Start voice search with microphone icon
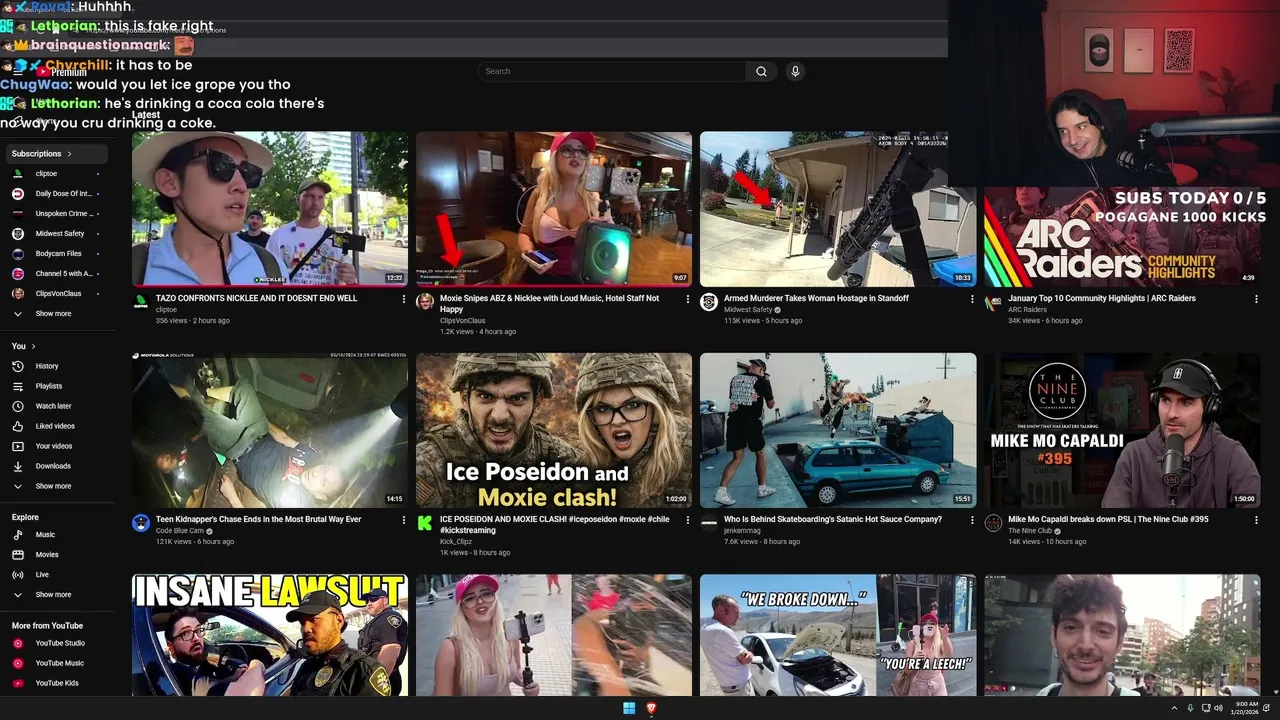 (x=795, y=71)
